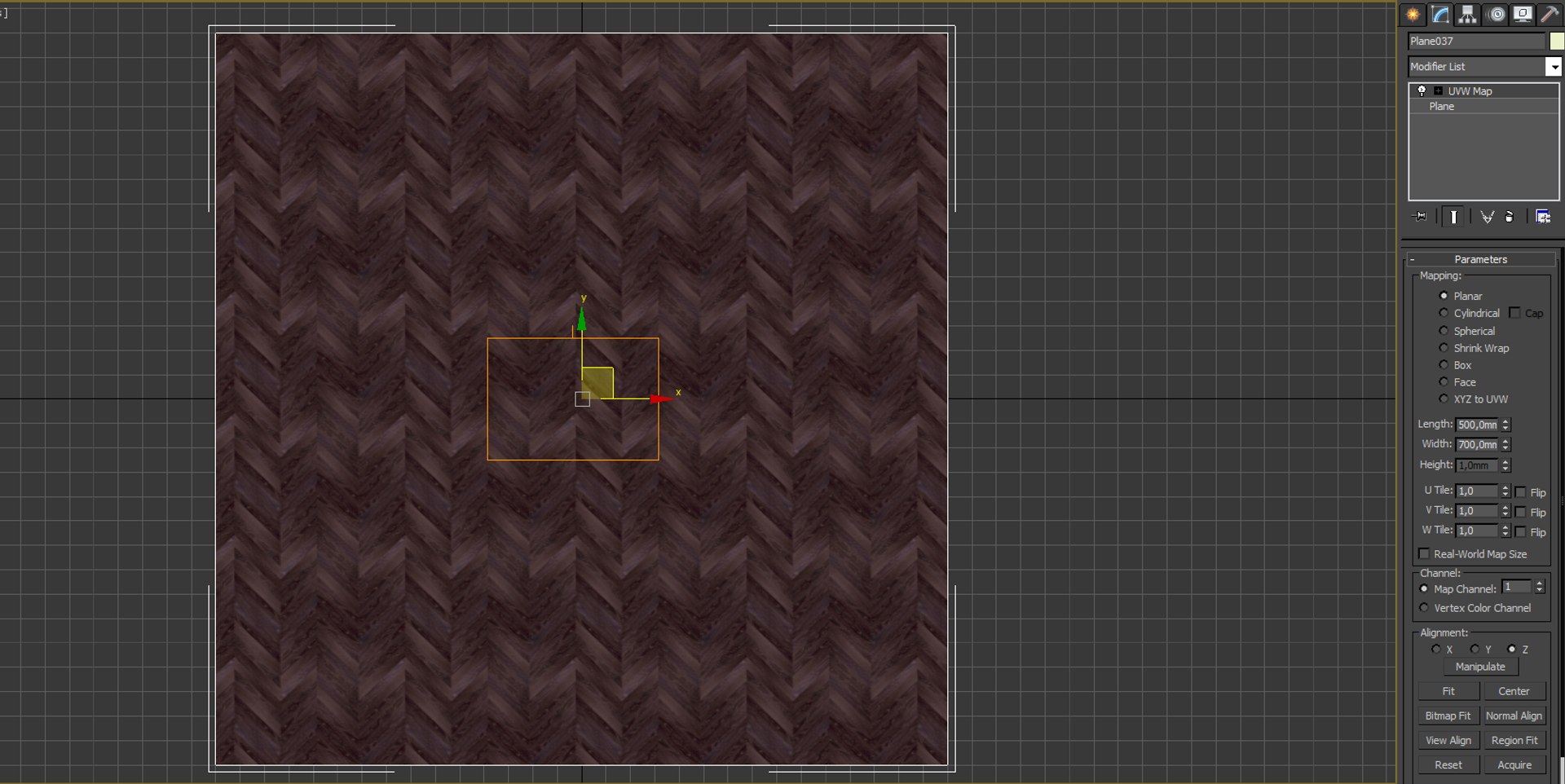The height and width of the screenshot is (784, 1565).
Task: Open the Modifier List dropdown
Action: point(1554,67)
